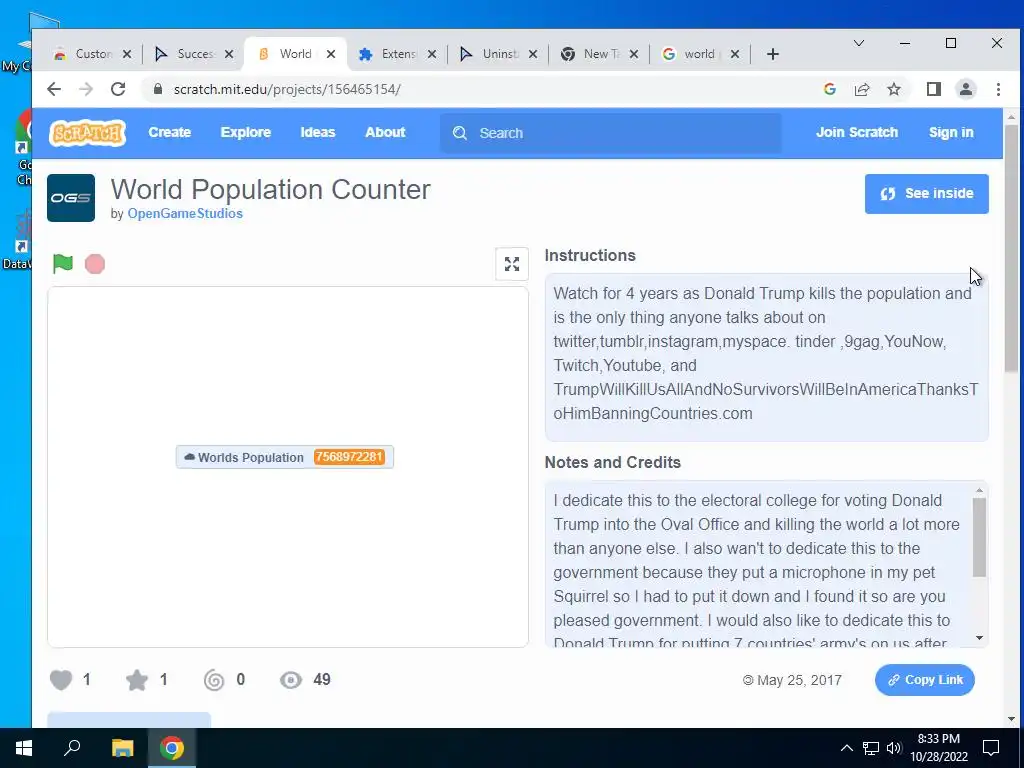Image resolution: width=1024 pixels, height=768 pixels.
Task: Open OpenGameStudios author profile link
Action: [185, 214]
